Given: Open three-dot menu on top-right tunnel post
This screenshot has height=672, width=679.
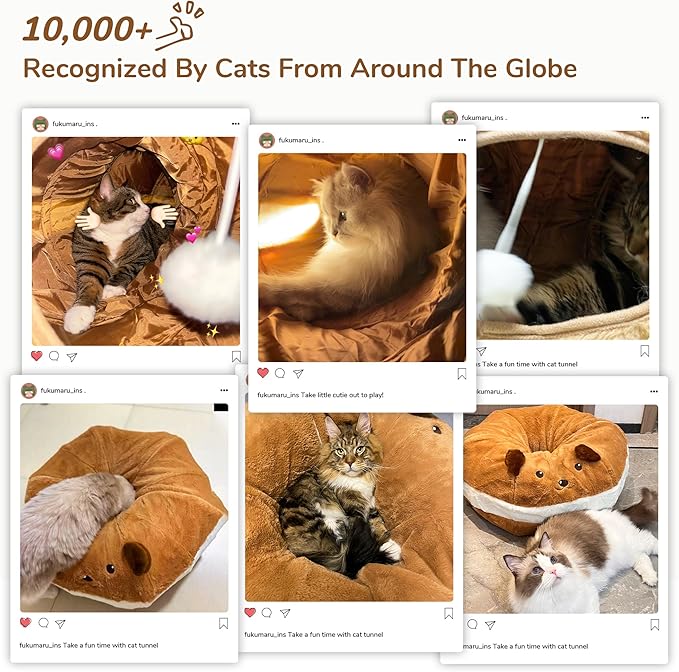Looking at the screenshot, I should (645, 118).
